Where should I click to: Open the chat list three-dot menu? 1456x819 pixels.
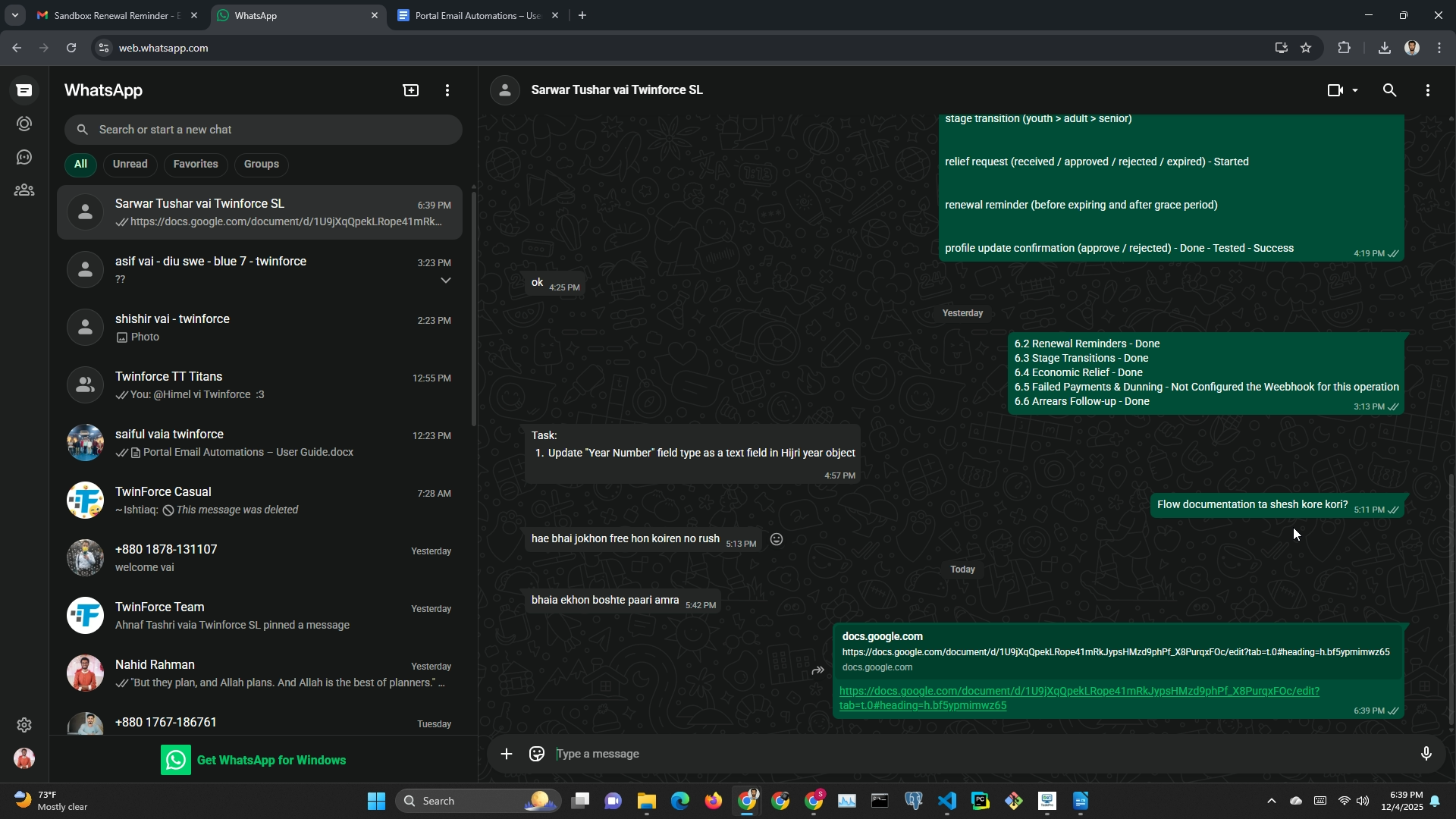447,90
